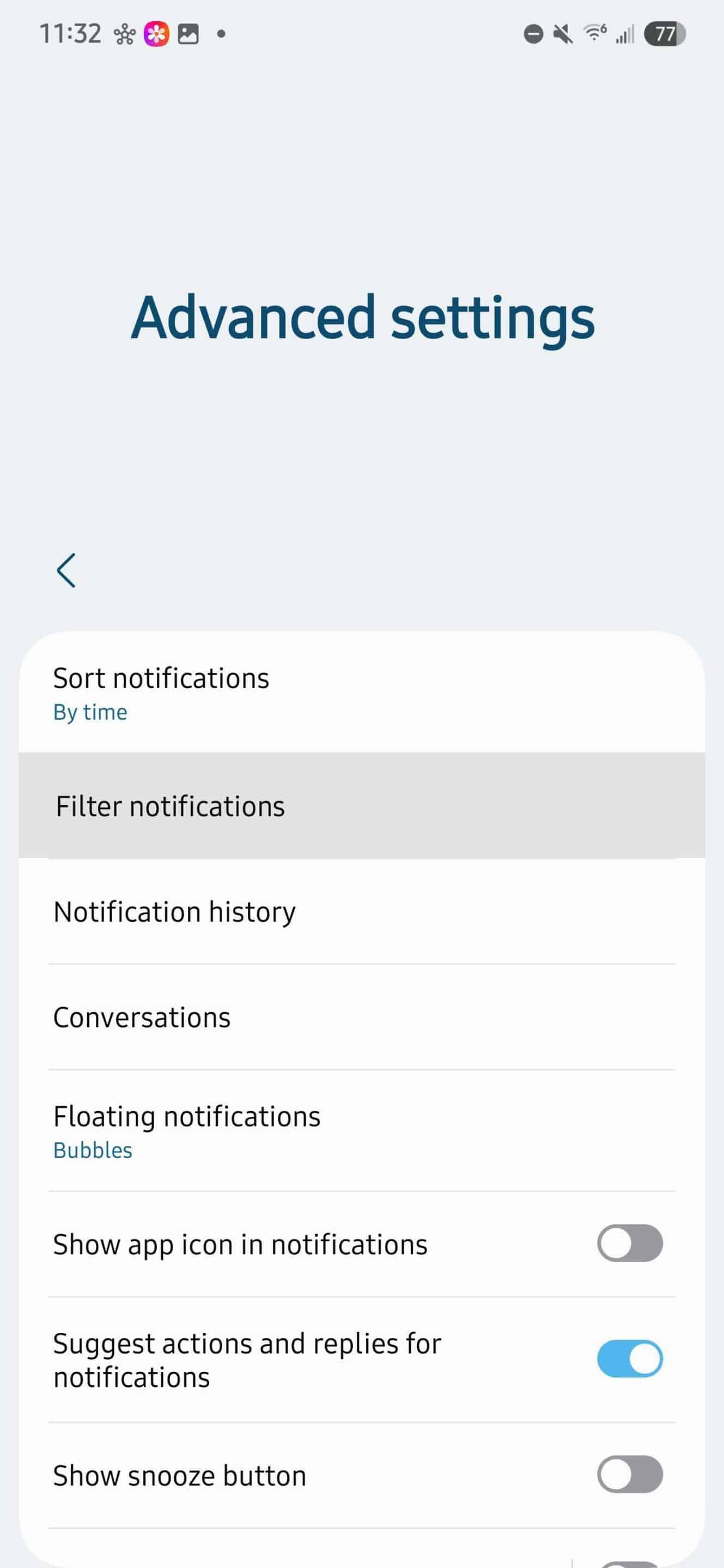Viewport: 724px width, 1568px height.
Task: Tap the image notification icon in status bar
Action: pyautogui.click(x=188, y=34)
